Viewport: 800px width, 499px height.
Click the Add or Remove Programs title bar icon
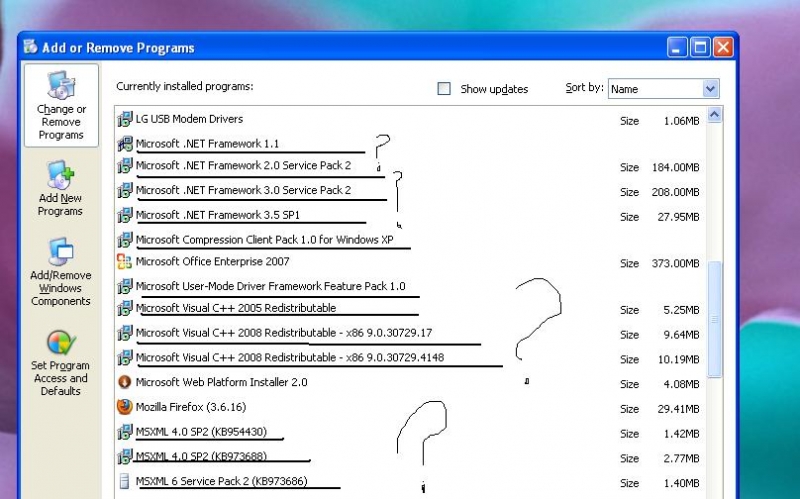[x=31, y=47]
